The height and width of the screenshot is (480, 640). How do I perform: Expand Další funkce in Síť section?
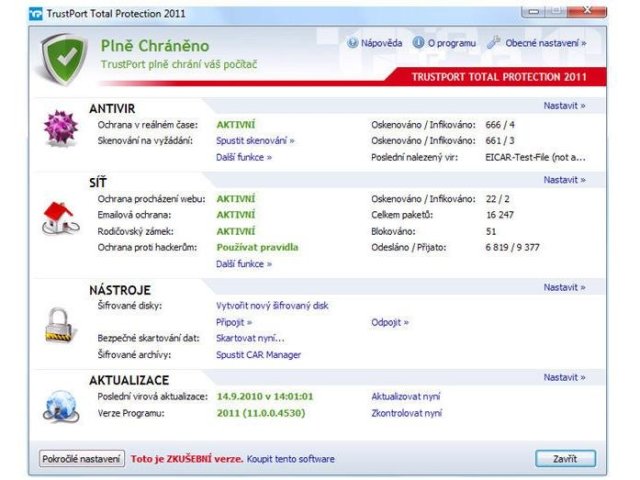(x=243, y=264)
